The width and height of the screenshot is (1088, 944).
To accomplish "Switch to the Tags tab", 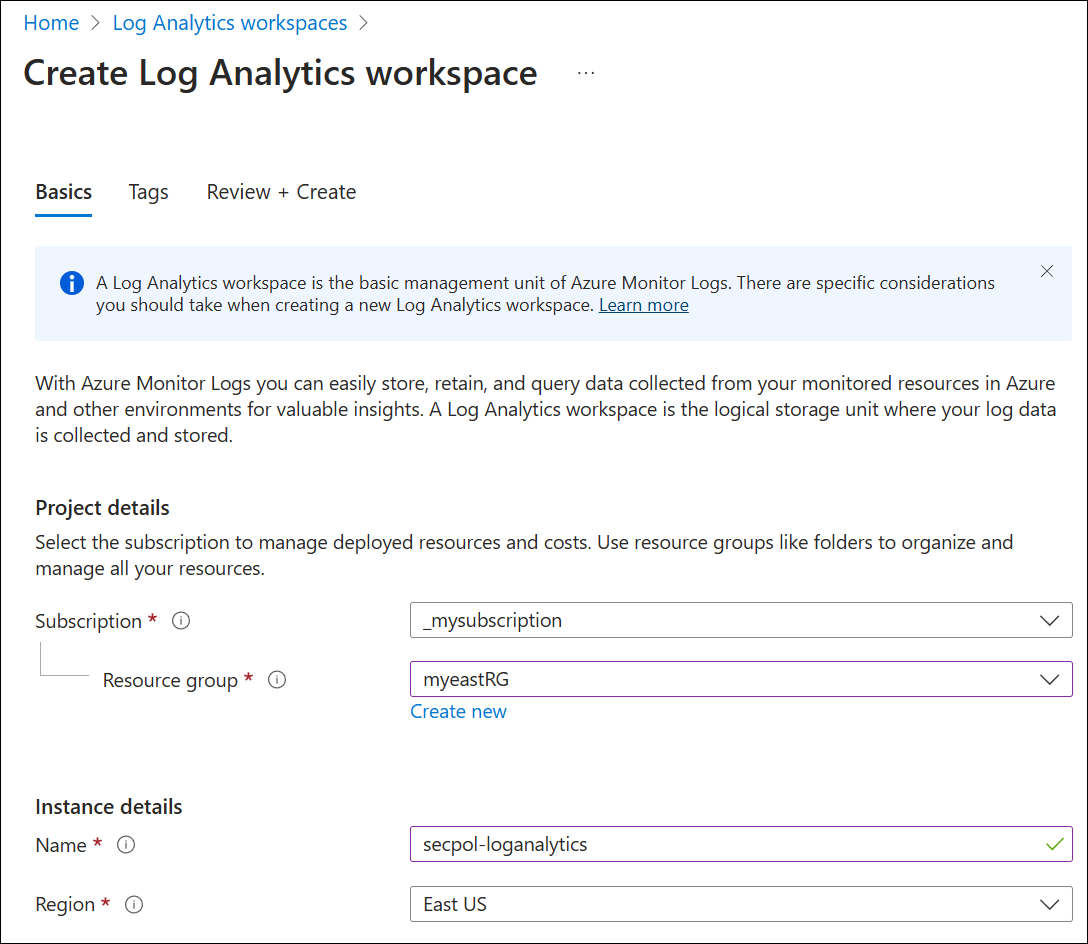I will [x=148, y=192].
